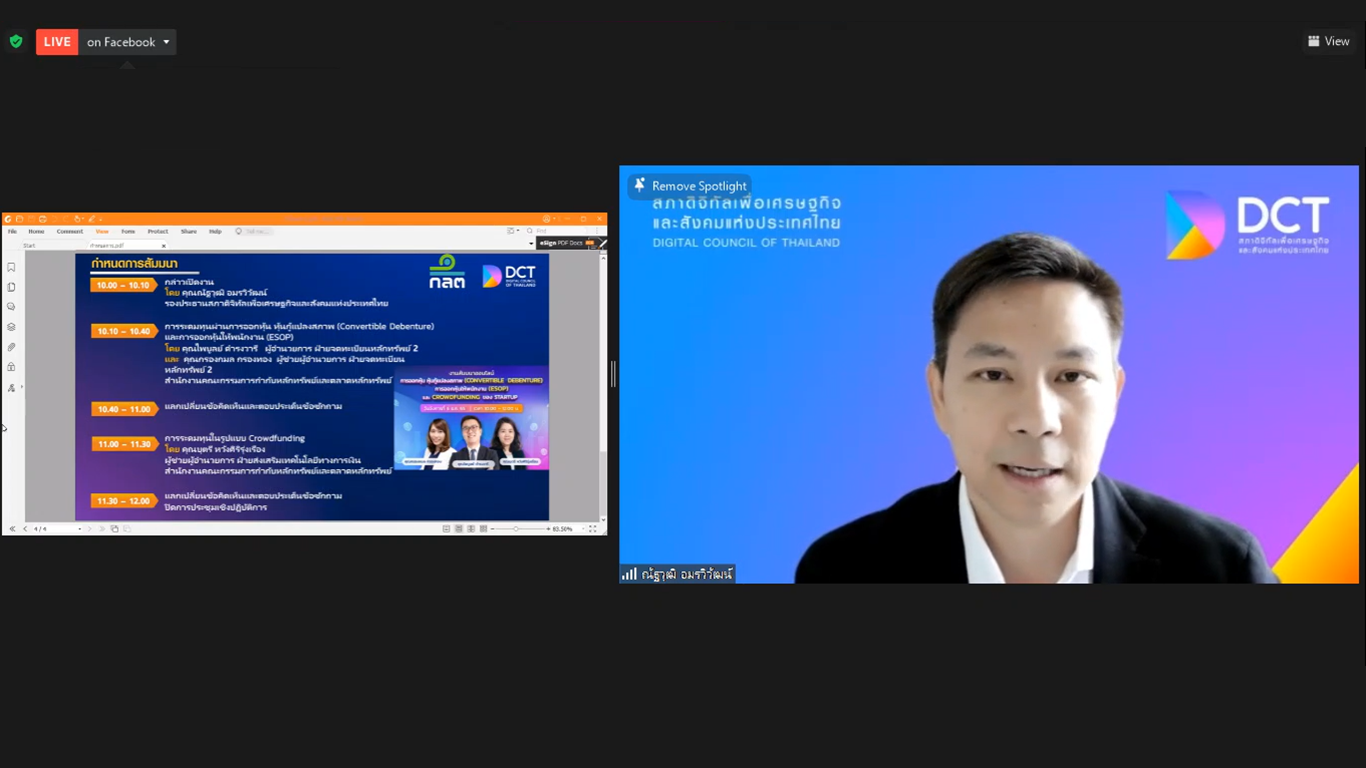Click the green encryption shield icon

[15, 41]
